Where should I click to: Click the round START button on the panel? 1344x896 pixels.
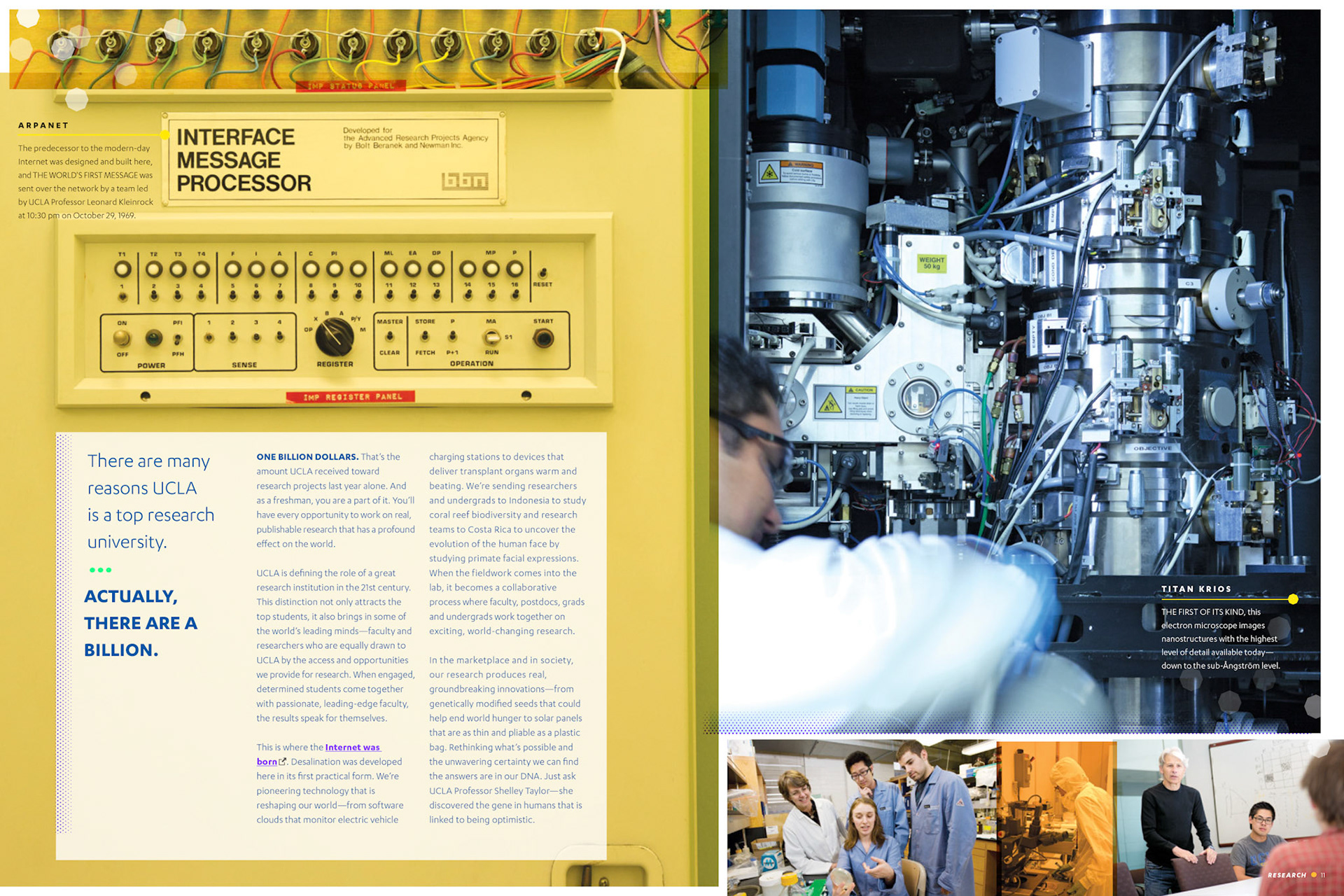coord(543,339)
